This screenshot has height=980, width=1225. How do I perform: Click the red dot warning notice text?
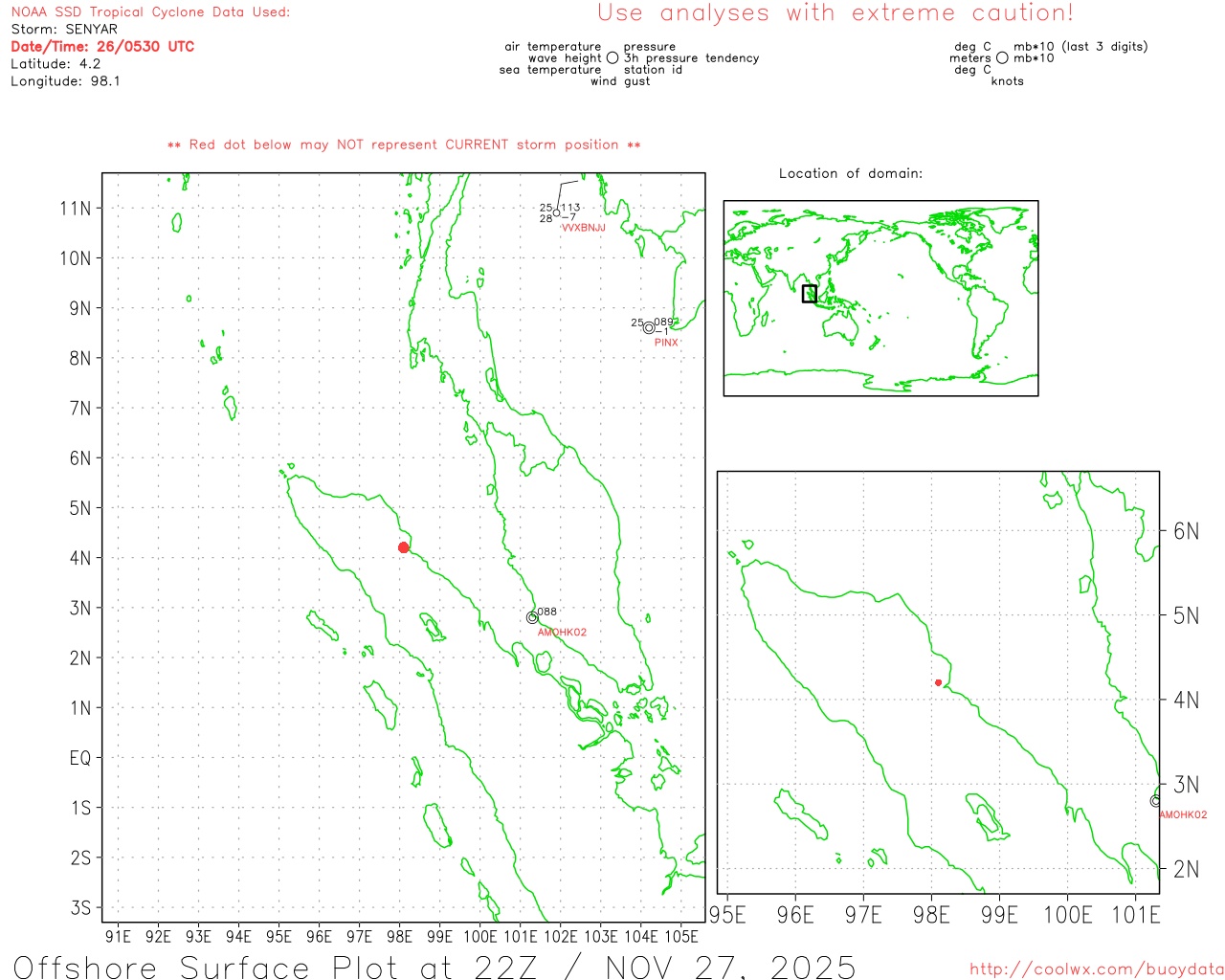(x=404, y=145)
